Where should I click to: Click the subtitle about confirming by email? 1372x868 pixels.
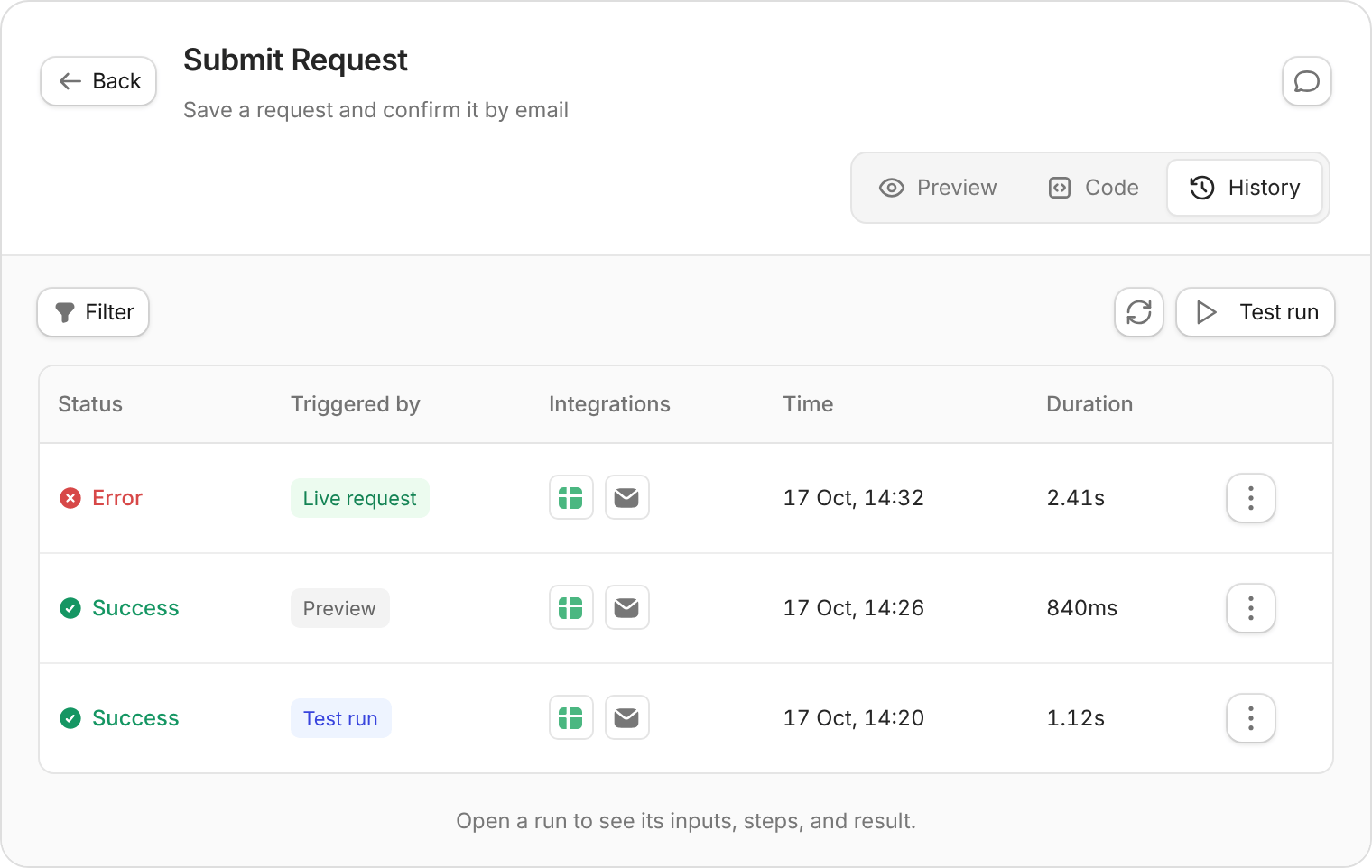click(376, 110)
